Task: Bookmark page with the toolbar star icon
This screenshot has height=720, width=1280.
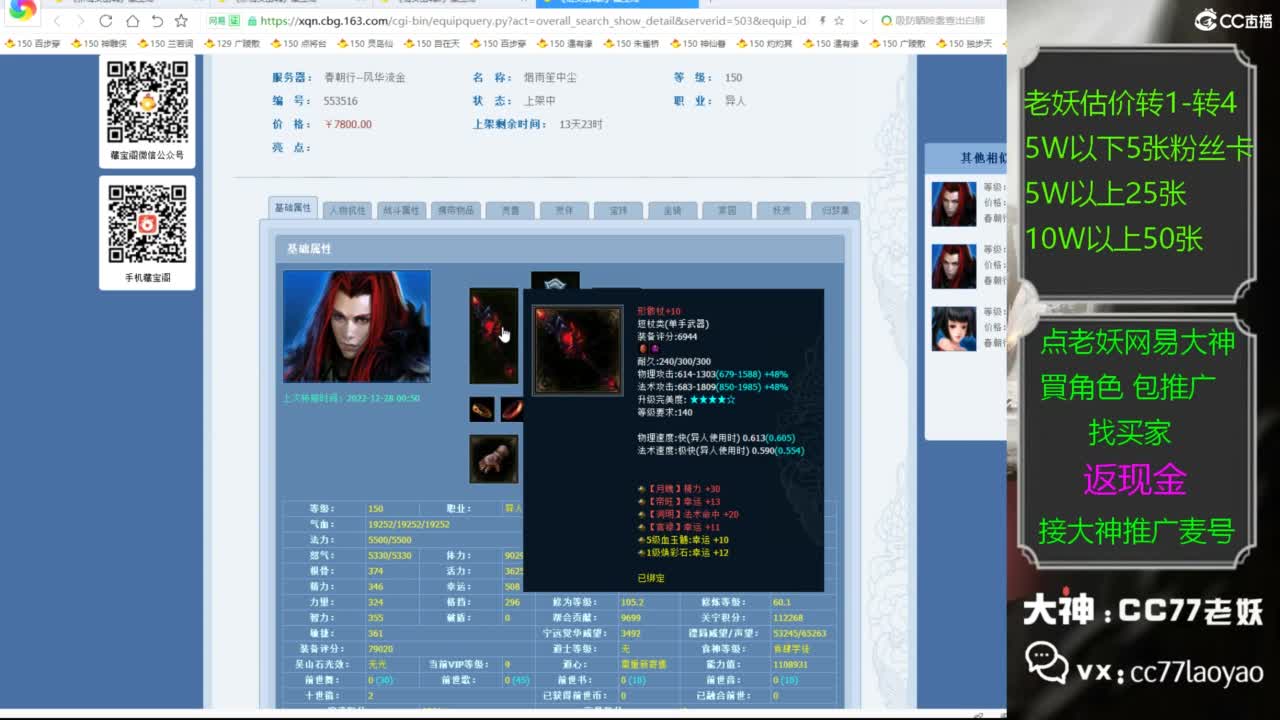Action: tap(181, 21)
